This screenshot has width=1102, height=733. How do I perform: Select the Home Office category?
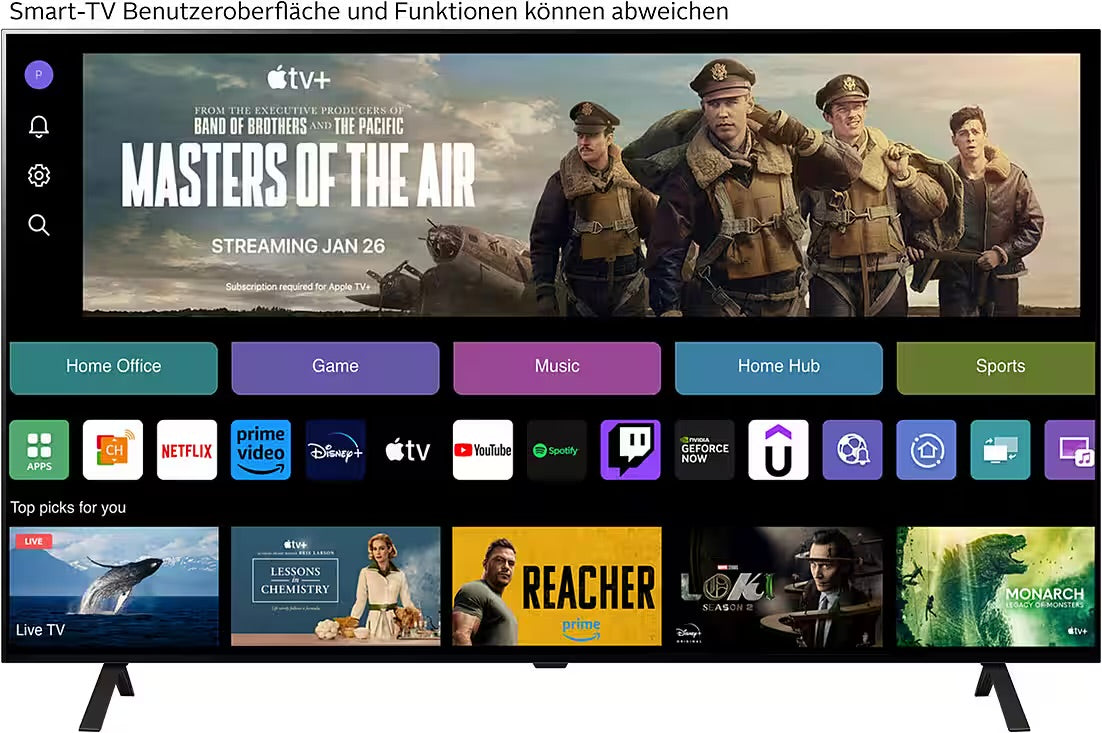[114, 367]
